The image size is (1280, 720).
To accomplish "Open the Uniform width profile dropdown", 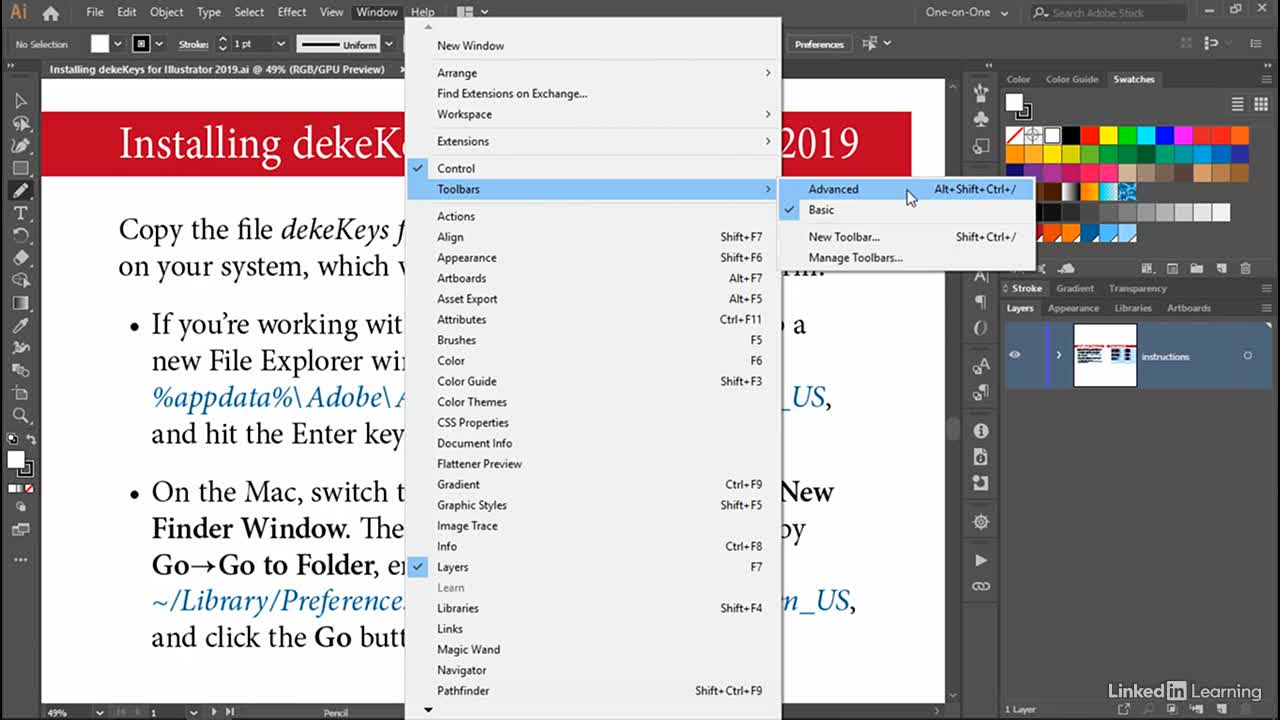I will tap(387, 44).
